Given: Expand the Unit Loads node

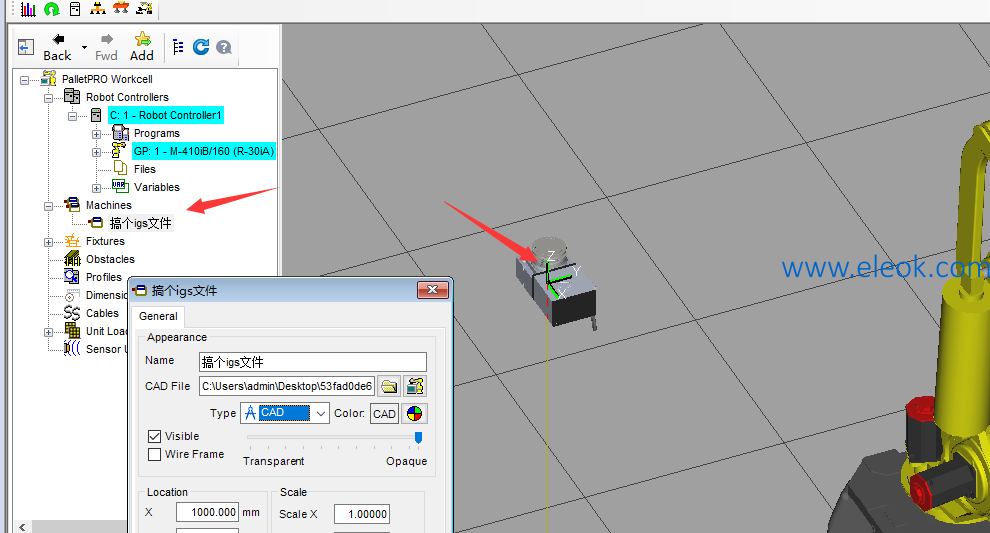Looking at the screenshot, I should click(48, 332).
